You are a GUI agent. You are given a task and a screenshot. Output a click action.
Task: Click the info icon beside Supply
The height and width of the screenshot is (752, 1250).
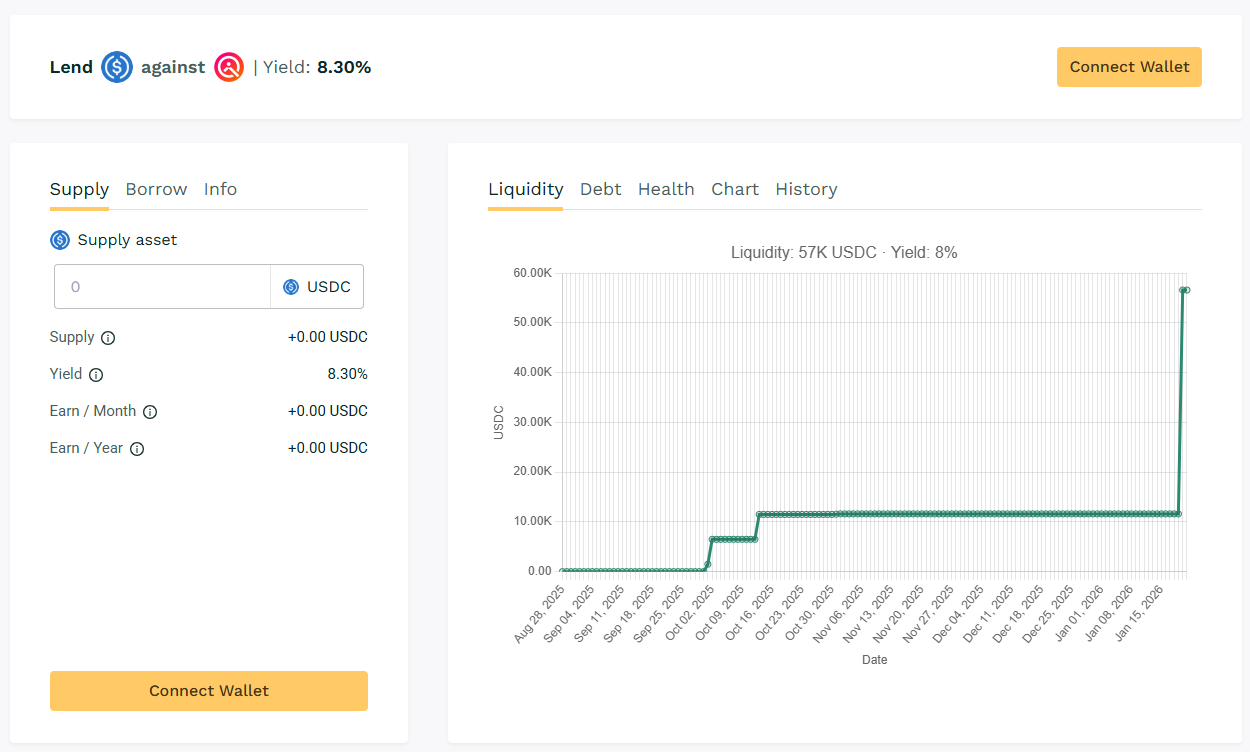click(x=108, y=338)
